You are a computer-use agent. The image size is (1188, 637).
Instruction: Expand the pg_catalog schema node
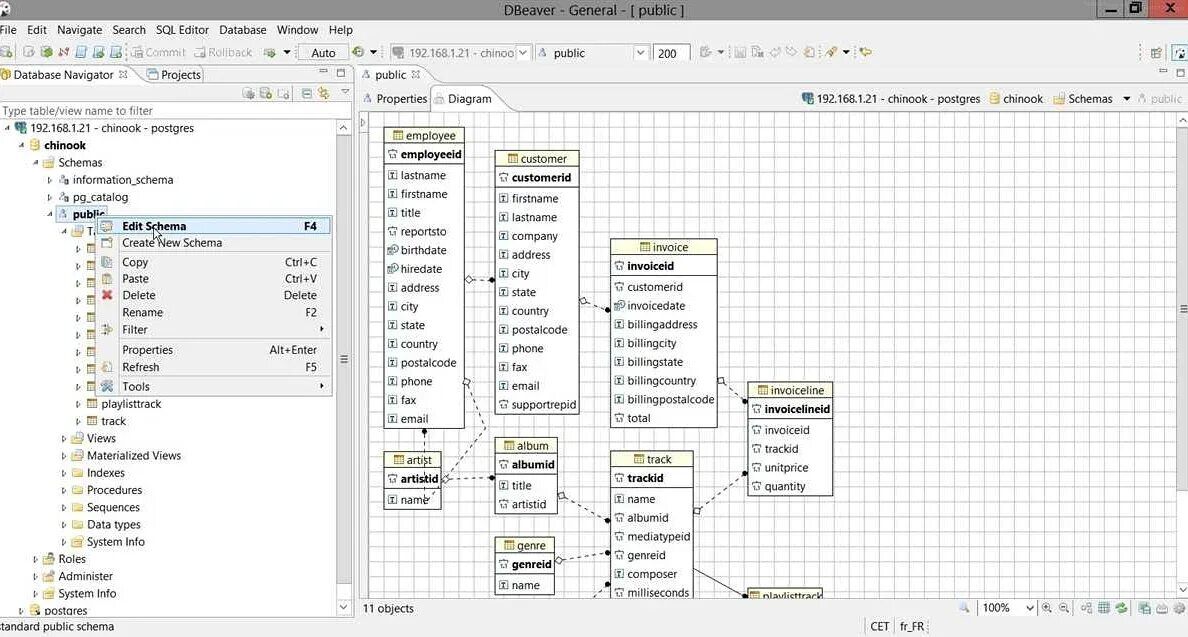tap(50, 198)
